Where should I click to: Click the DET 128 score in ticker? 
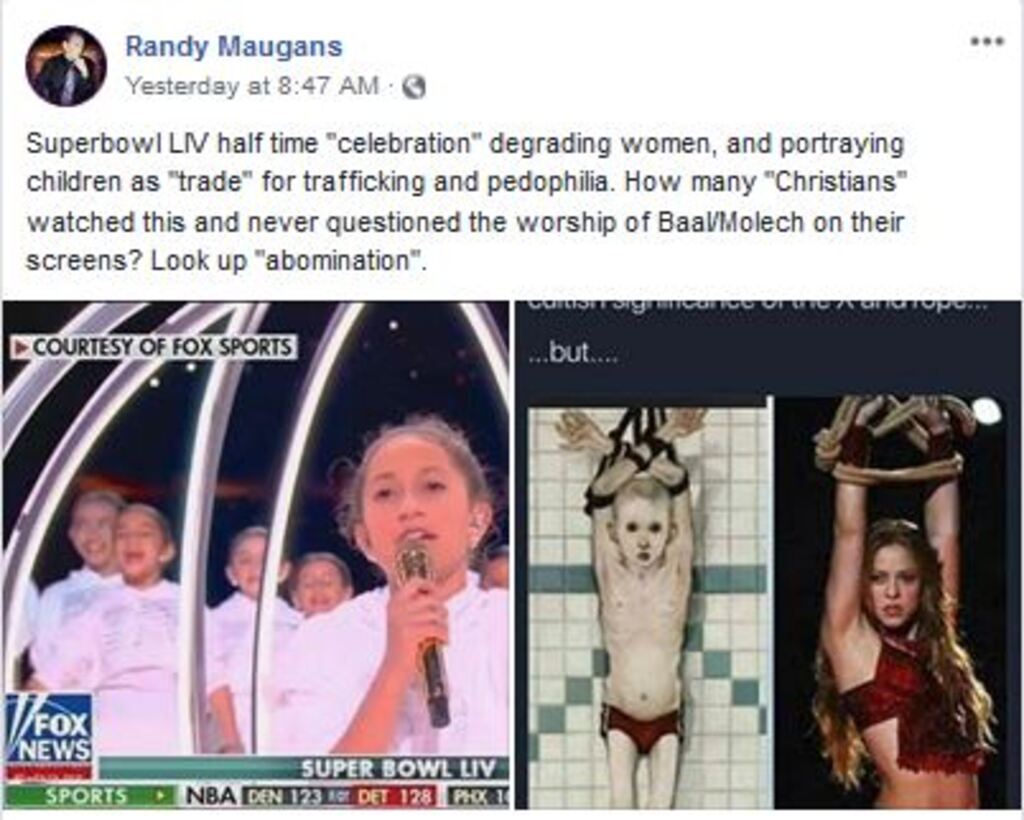(x=396, y=796)
